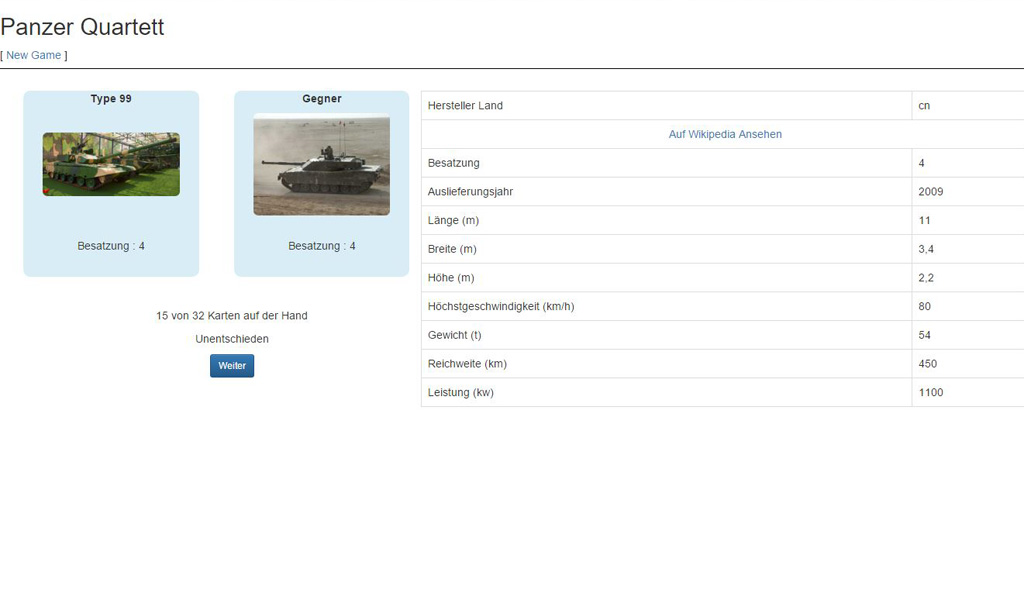Image resolution: width=1024 pixels, height=600 pixels.
Task: Click the Type 99 card title
Action: [111, 99]
